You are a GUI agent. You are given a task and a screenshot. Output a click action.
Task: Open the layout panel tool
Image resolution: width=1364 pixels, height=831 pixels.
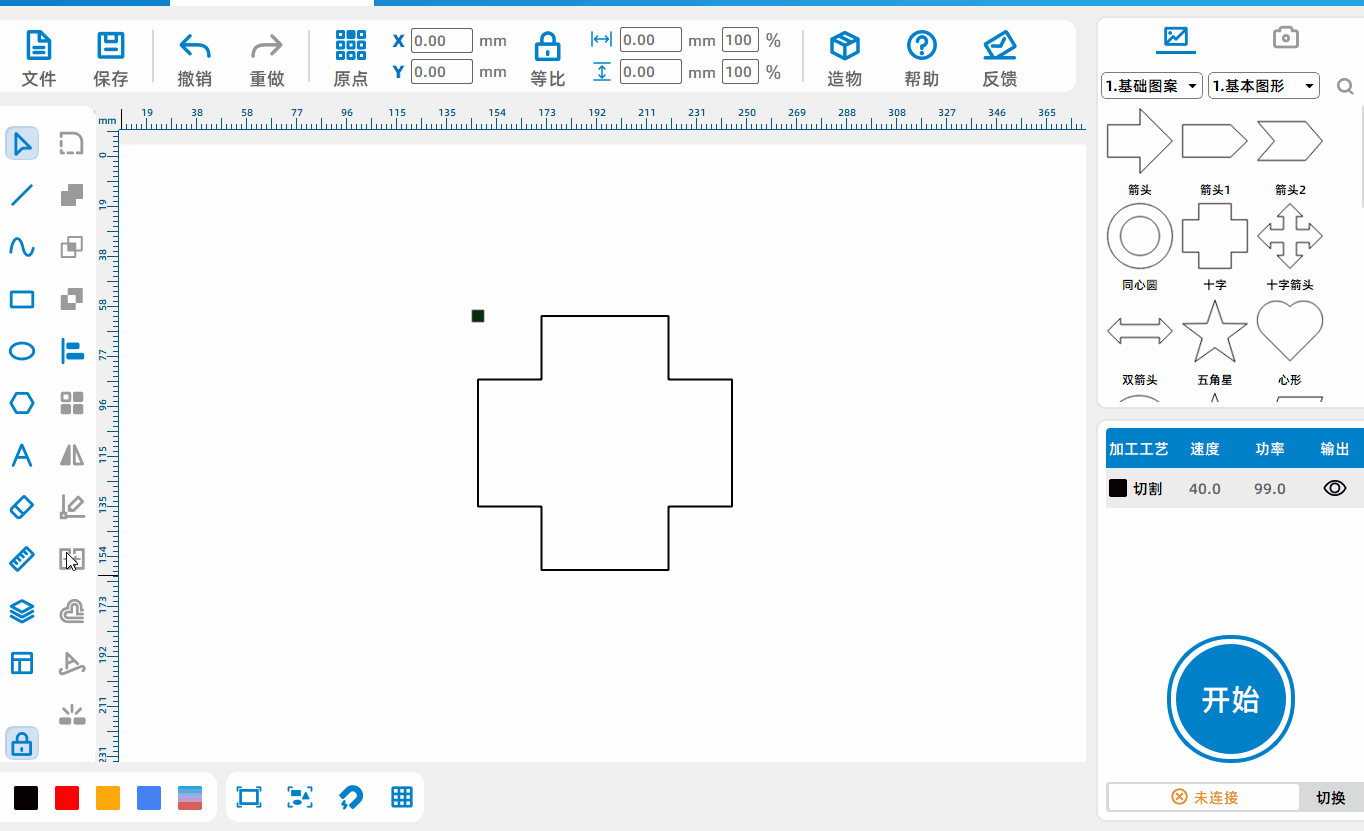pos(22,663)
